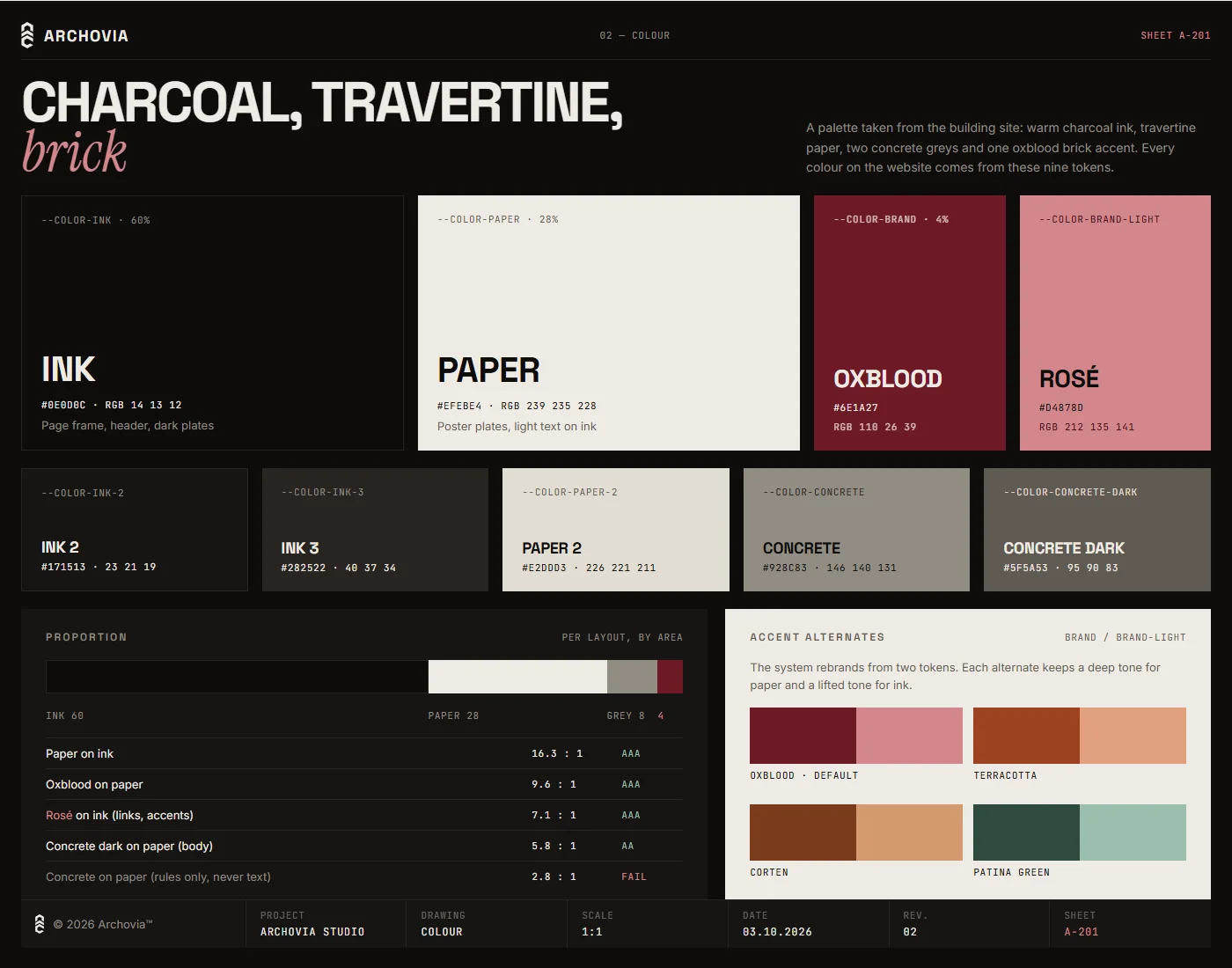Click the 'SHEET A-201' label in header
This screenshot has height=968, width=1232.
1176,36
